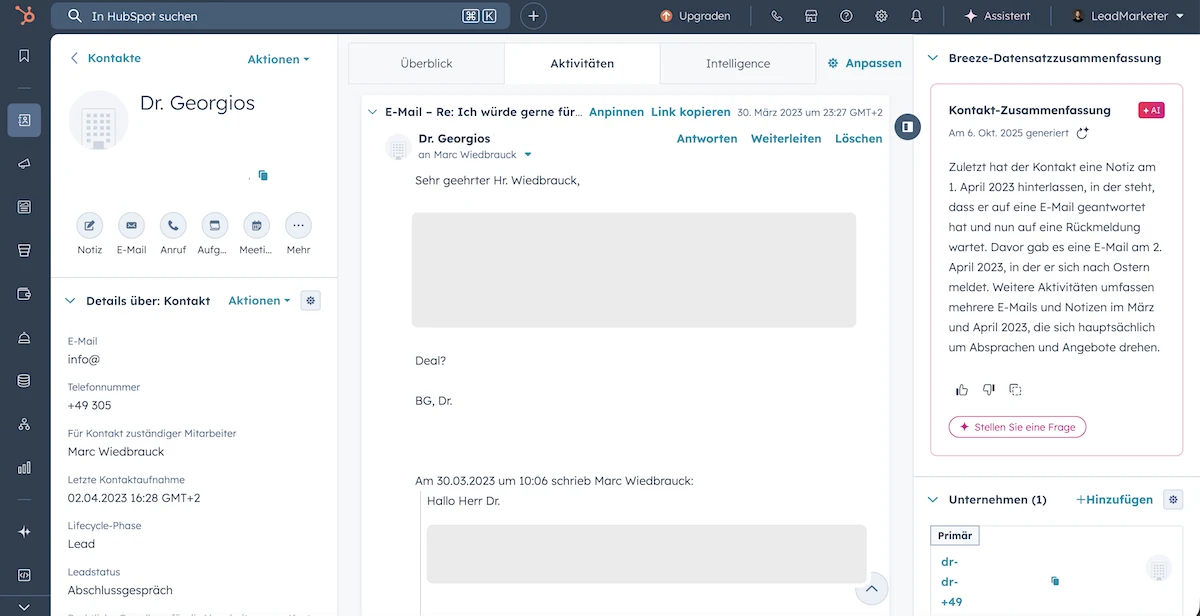Viewport: 1200px width, 616px height.
Task: Toggle the right sidebar collapse button
Action: pos(907,127)
